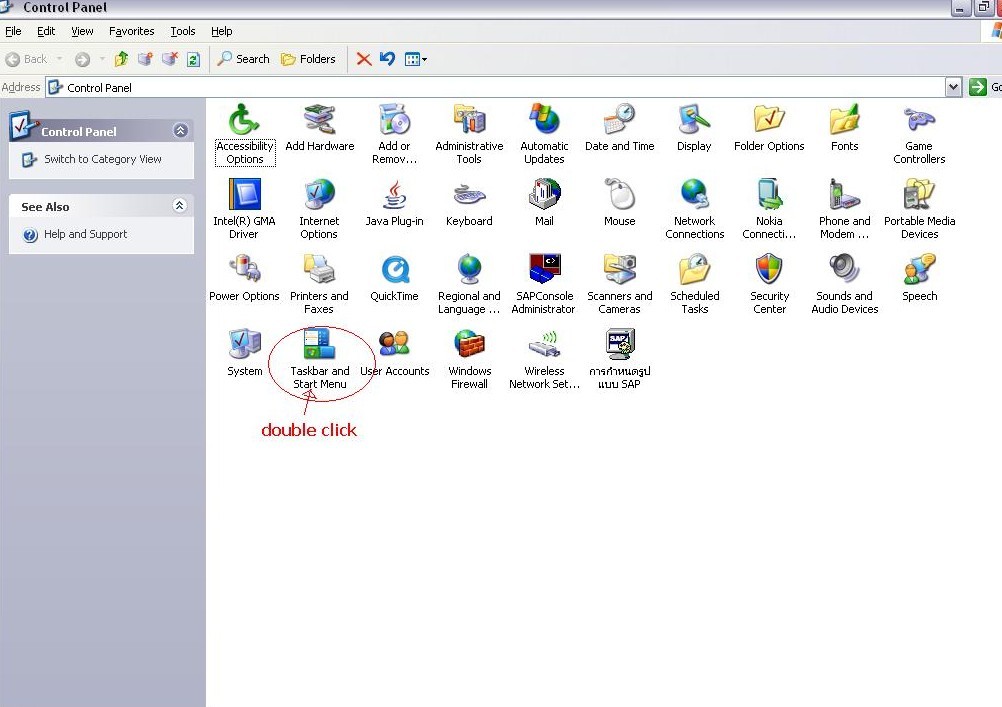The image size is (1002, 707).
Task: Open the Help and Support link
Action: (x=86, y=234)
